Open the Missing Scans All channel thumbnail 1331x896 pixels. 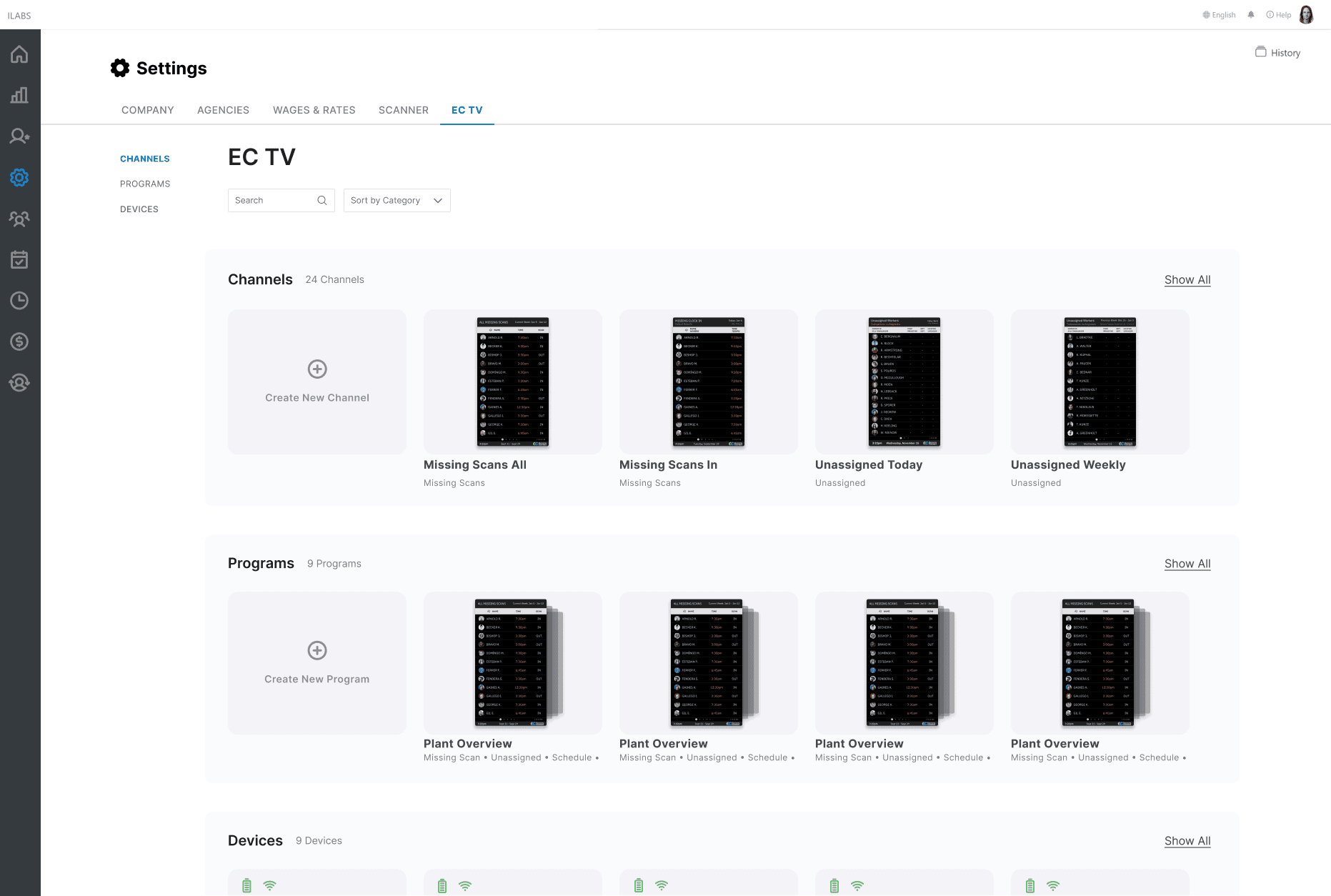[x=513, y=382]
